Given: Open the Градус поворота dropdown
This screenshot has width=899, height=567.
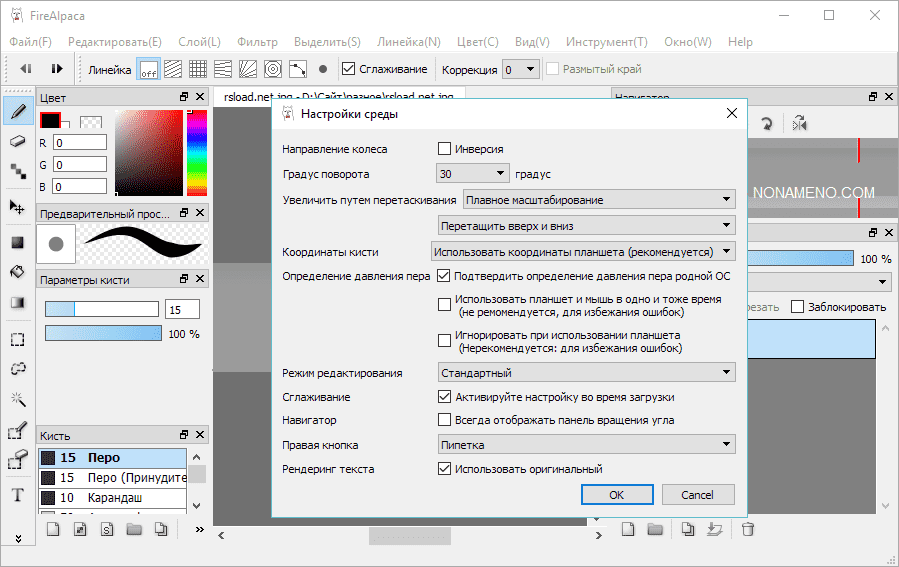Looking at the screenshot, I should tap(473, 173).
